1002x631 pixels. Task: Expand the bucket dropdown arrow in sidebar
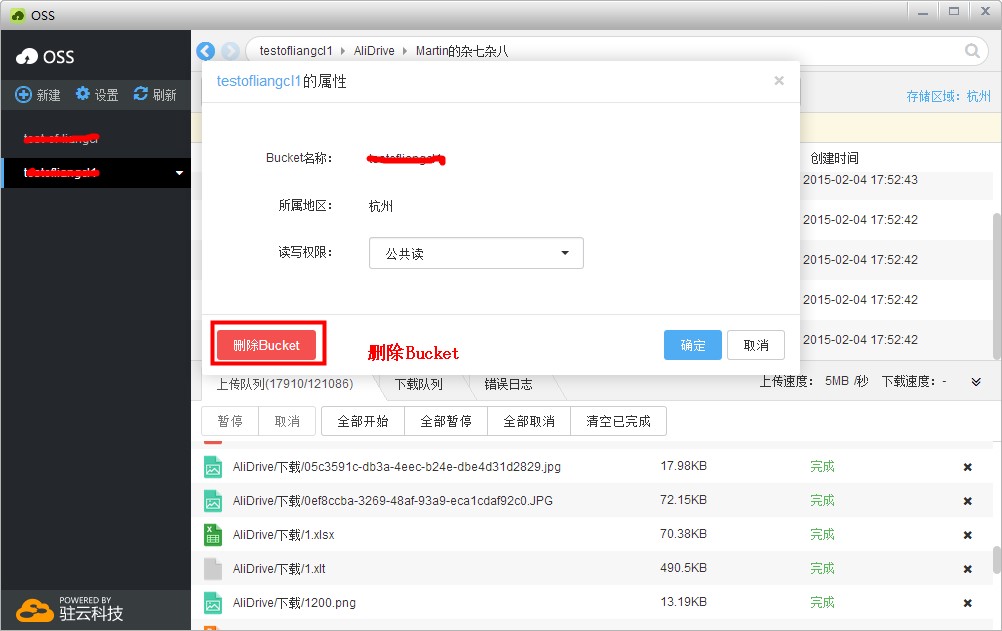pyautogui.click(x=178, y=172)
